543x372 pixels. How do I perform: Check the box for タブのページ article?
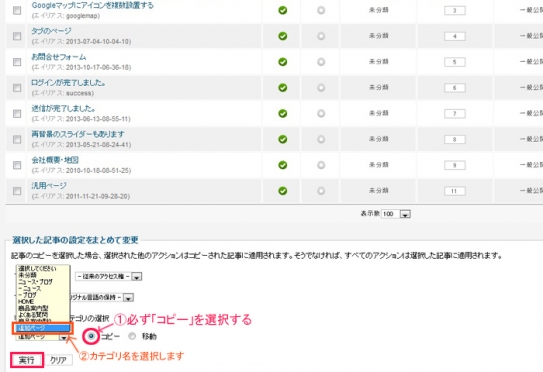(17, 36)
